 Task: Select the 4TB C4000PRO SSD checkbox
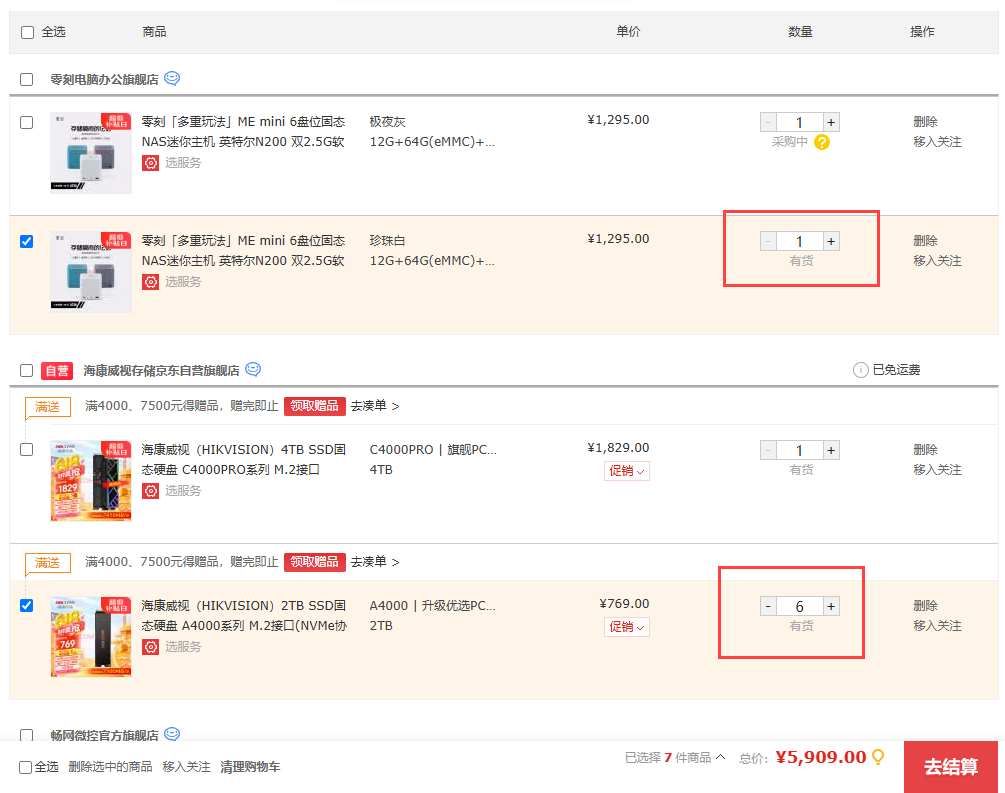pyautogui.click(x=27, y=449)
